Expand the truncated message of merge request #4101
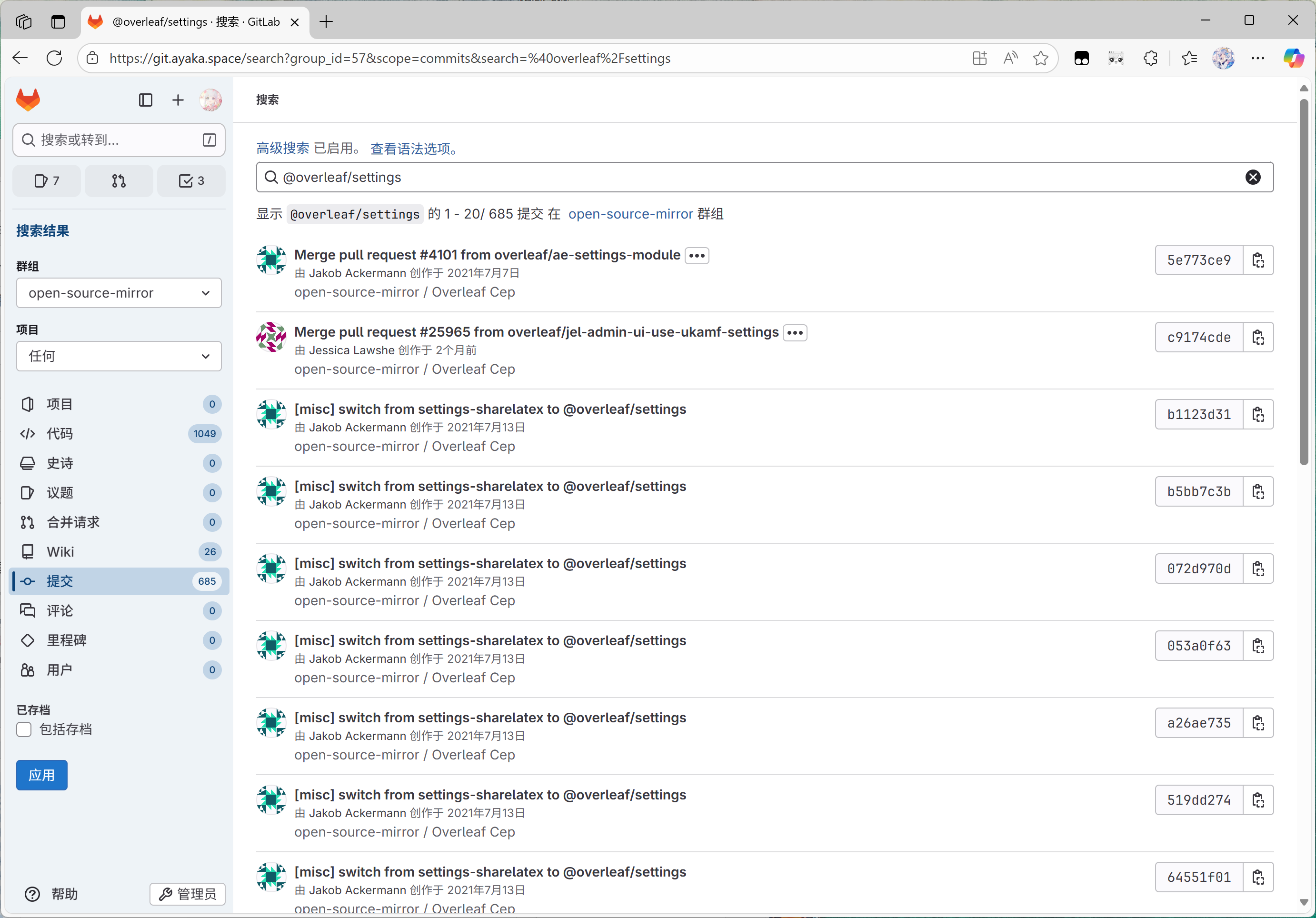This screenshot has width=1316, height=918. coord(697,256)
